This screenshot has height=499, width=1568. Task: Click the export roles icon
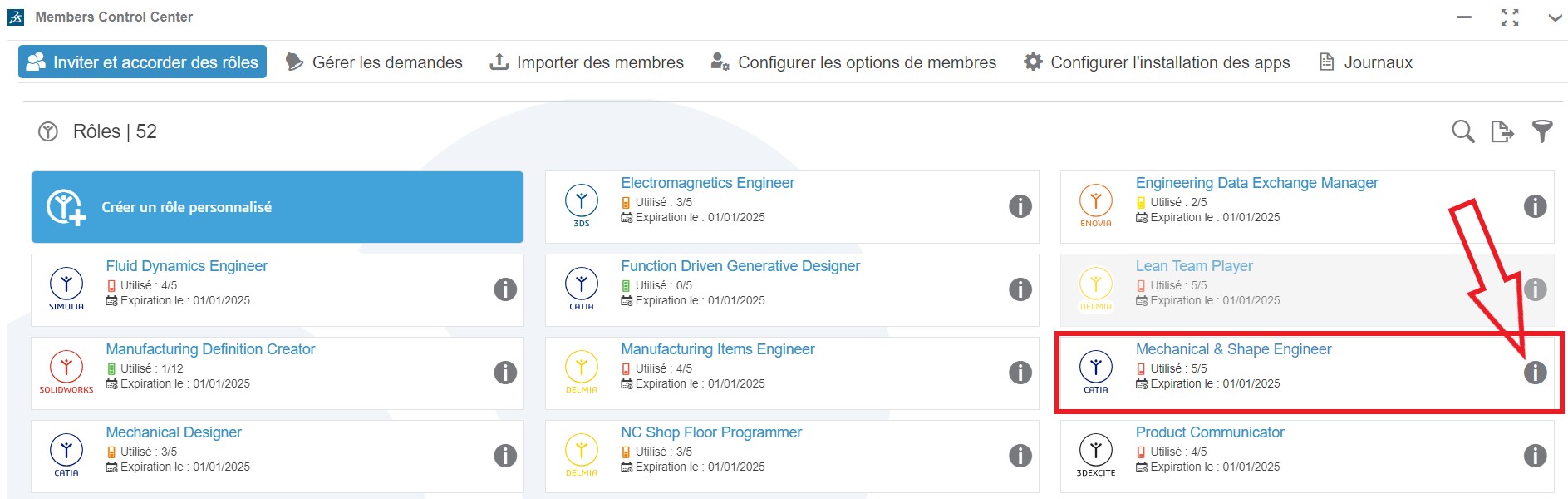[1502, 131]
